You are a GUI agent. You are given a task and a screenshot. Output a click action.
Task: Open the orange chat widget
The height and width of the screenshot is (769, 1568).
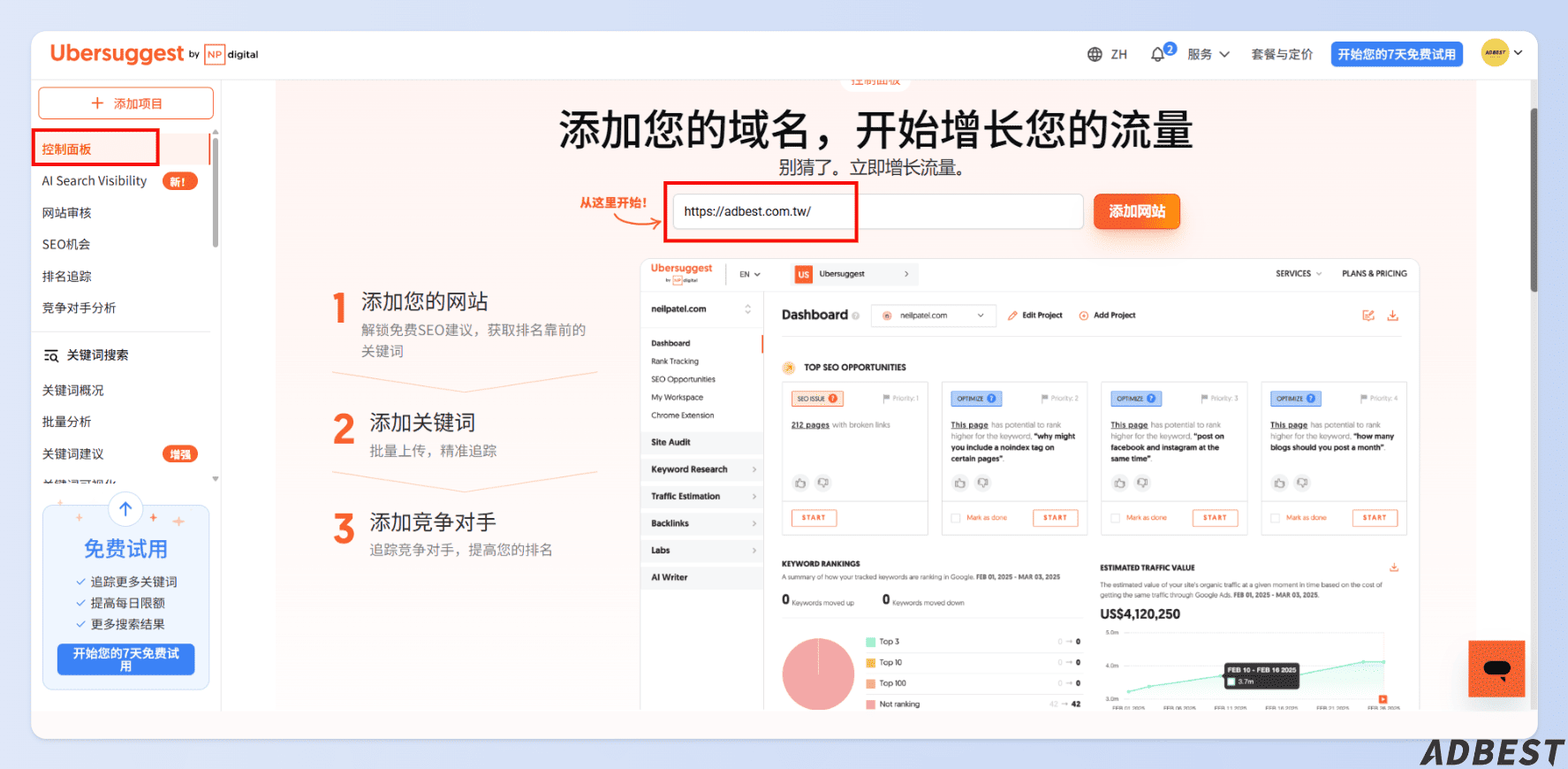click(x=1496, y=669)
